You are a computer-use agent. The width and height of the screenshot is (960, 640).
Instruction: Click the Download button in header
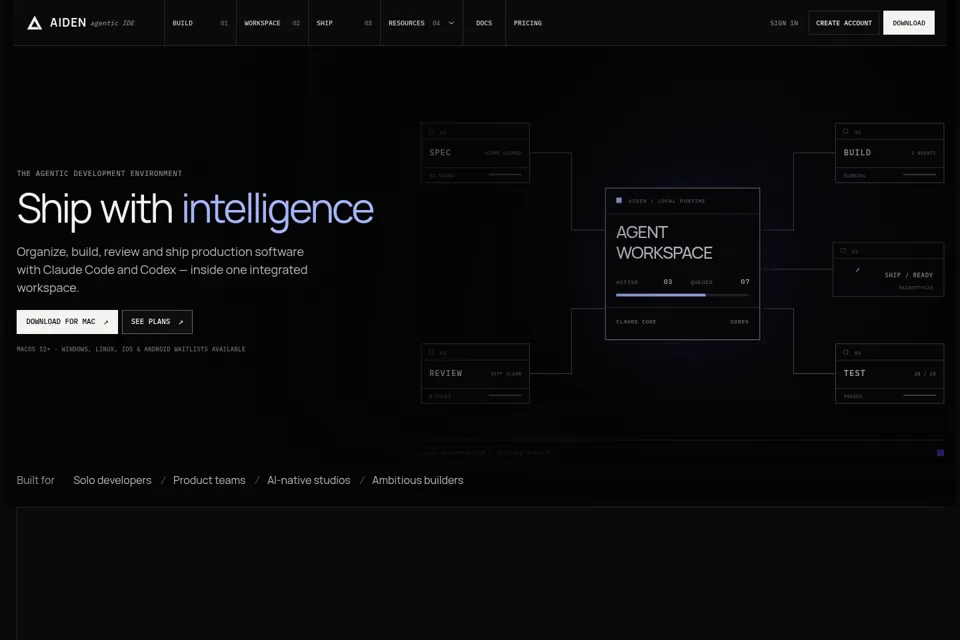pyautogui.click(x=909, y=23)
